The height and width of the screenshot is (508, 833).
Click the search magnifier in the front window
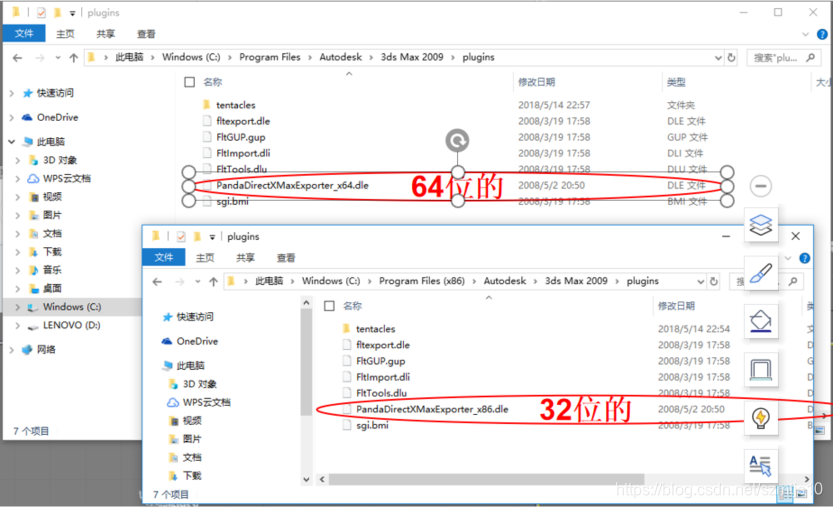[793, 281]
